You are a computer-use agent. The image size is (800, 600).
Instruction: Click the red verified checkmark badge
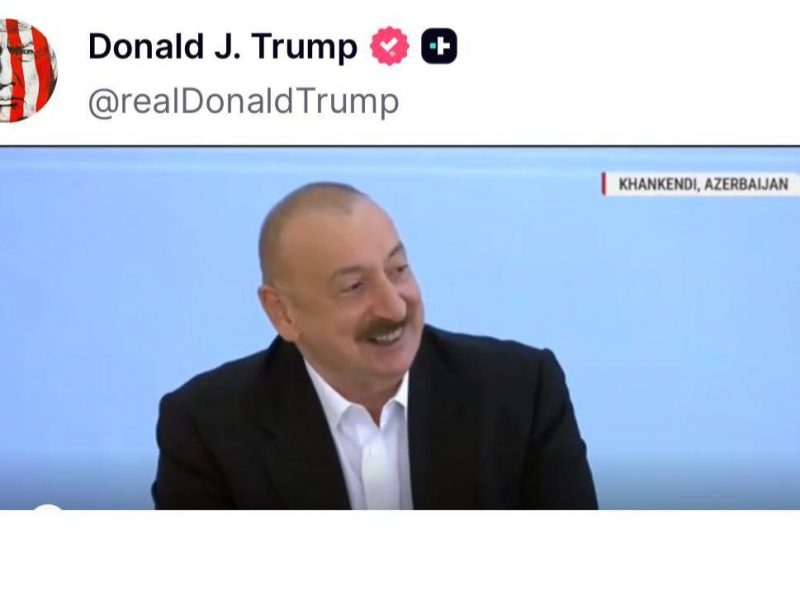[x=389, y=46]
